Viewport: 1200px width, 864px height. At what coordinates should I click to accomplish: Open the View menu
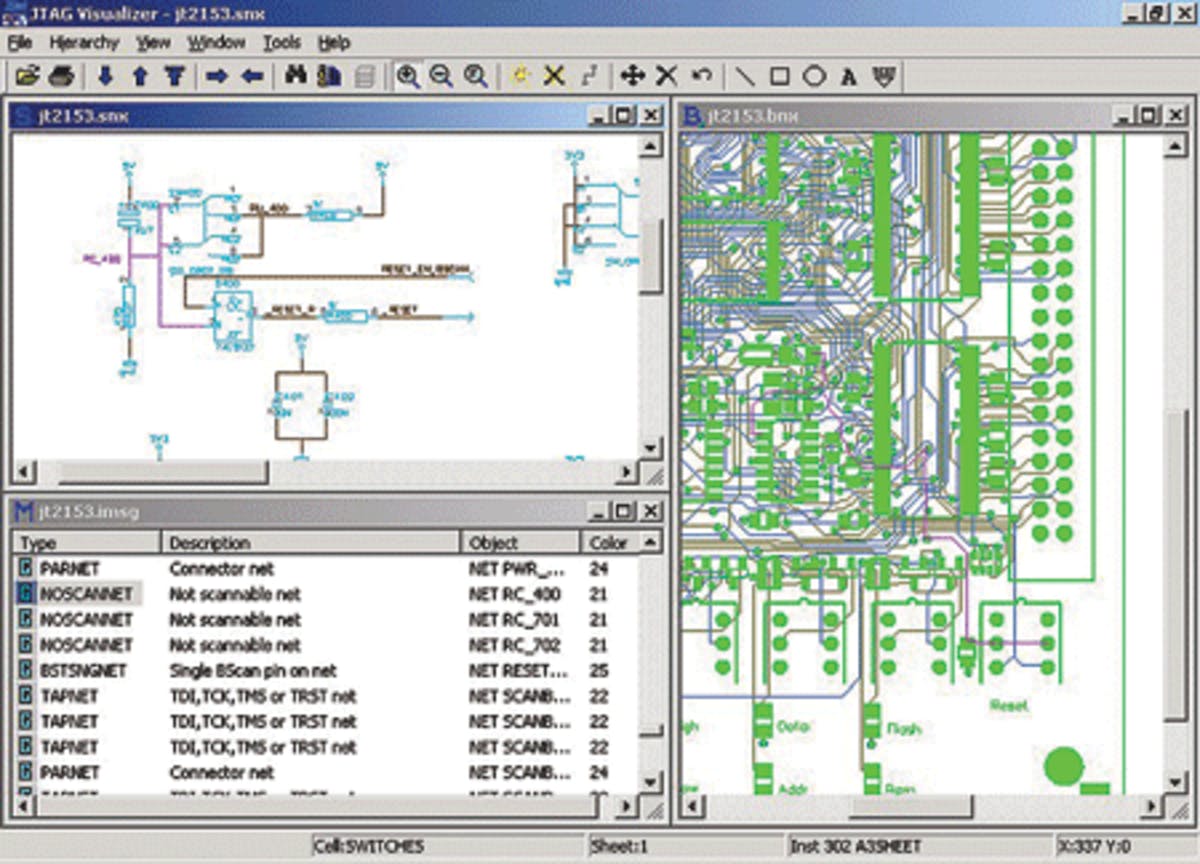pyautogui.click(x=154, y=42)
